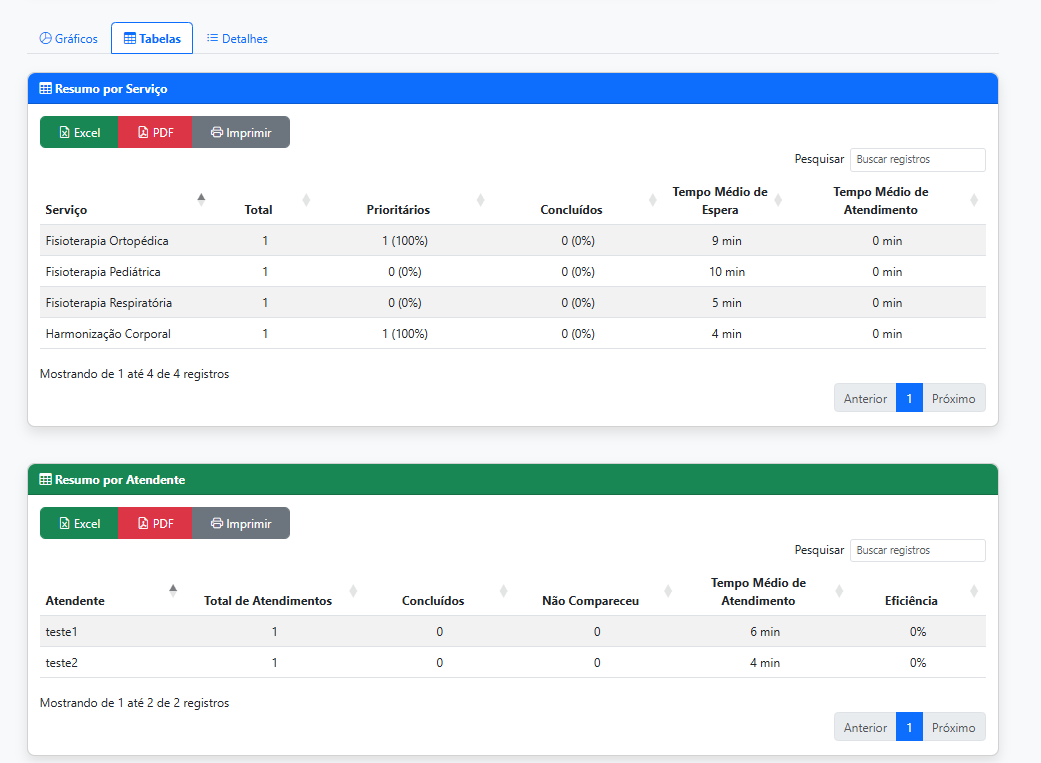Switch to the Detalhes tab
Image resolution: width=1041 pixels, height=763 pixels.
[x=237, y=39]
